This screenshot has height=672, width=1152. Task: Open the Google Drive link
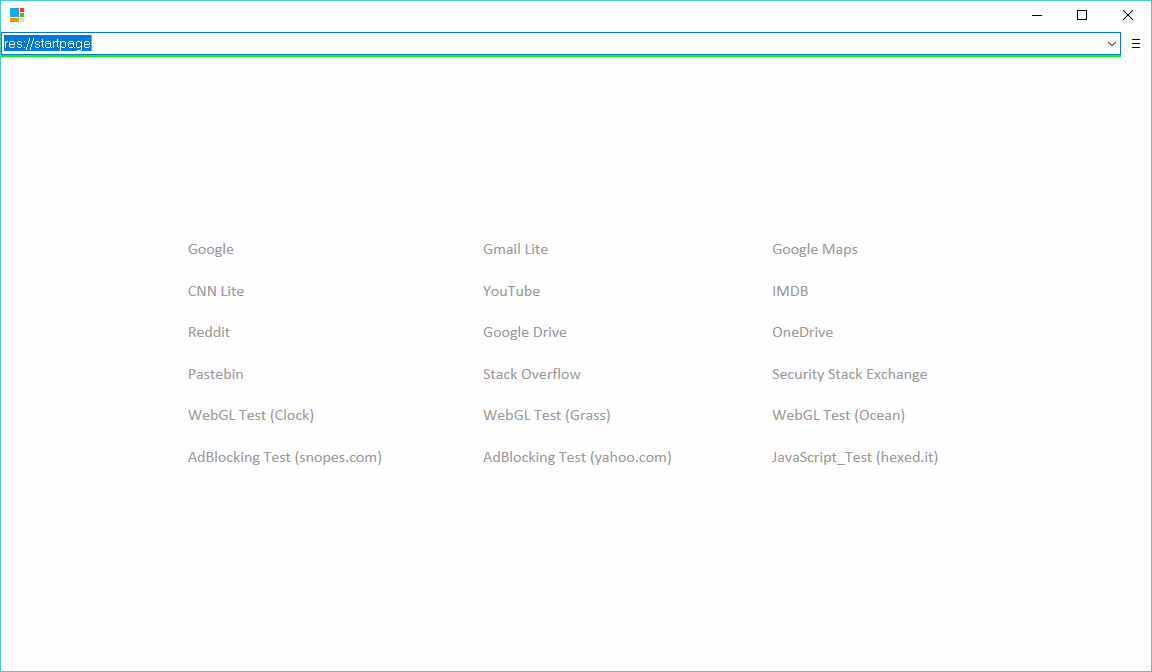[525, 333]
